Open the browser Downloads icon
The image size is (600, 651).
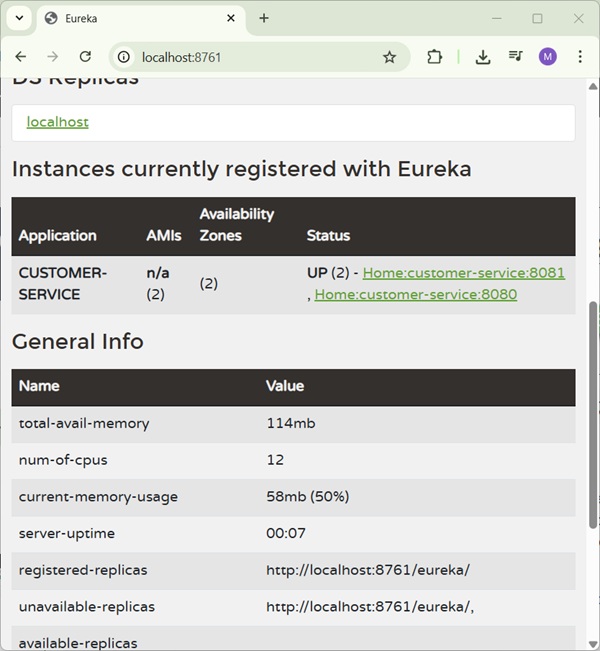(482, 57)
